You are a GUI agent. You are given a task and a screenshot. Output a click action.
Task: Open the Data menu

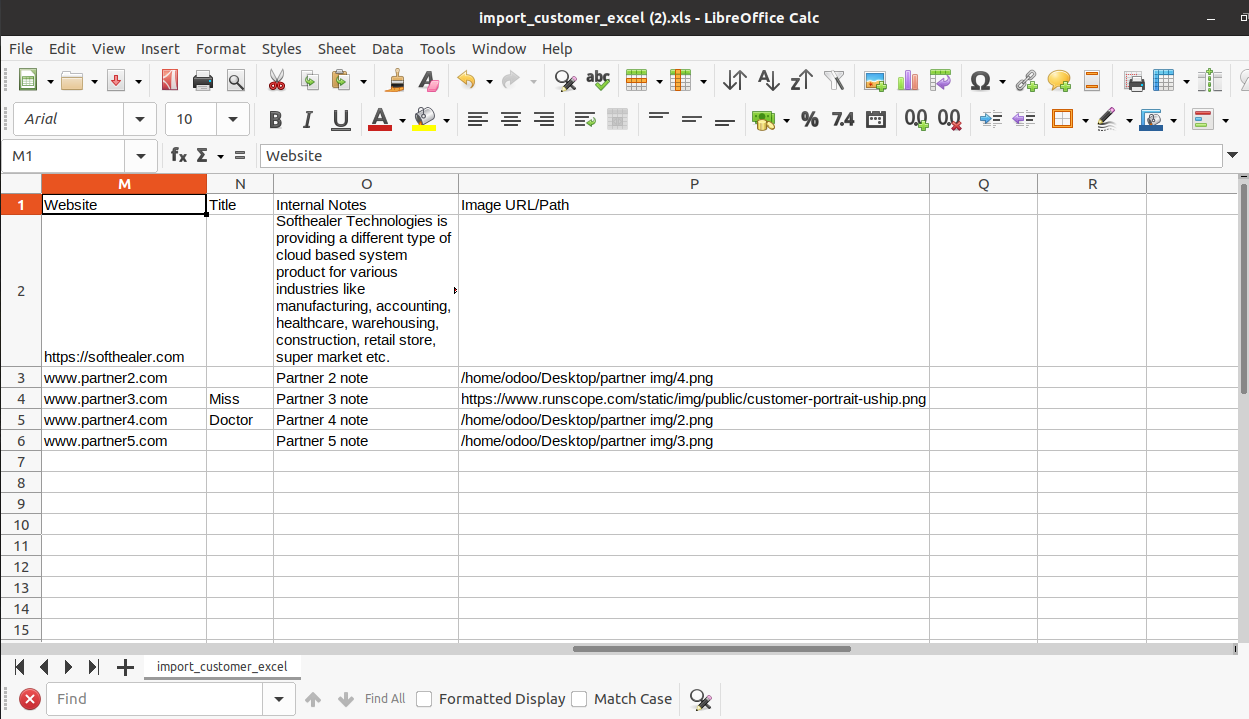[x=387, y=48]
